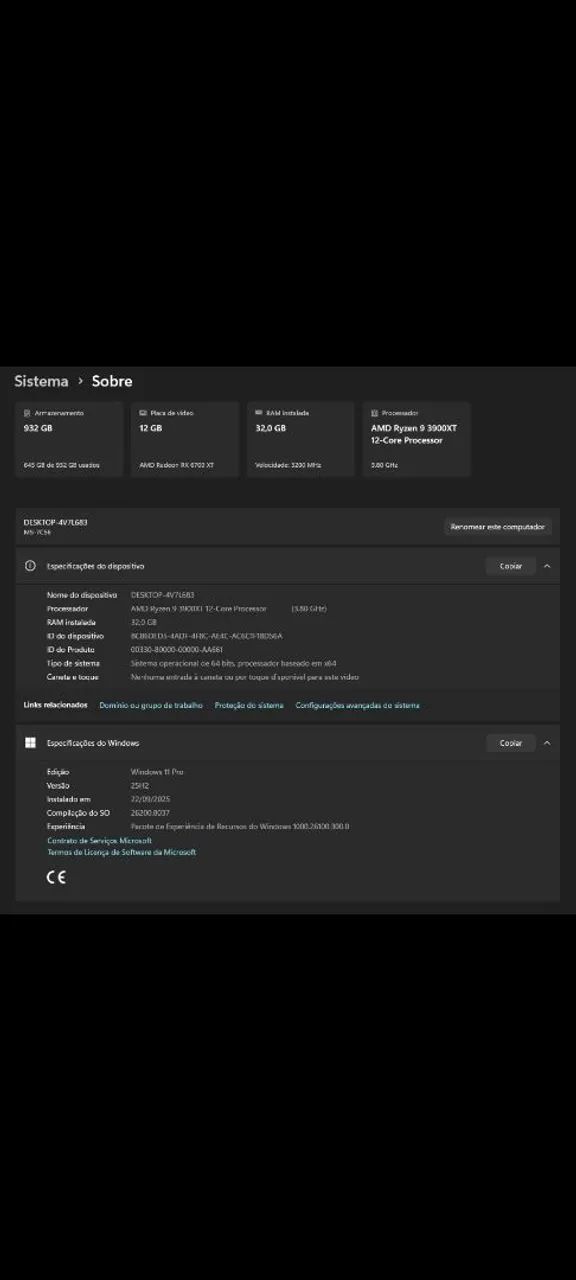Click the info icon beside Especificações do dispositivo
The width and height of the screenshot is (576, 1280).
coord(30,566)
